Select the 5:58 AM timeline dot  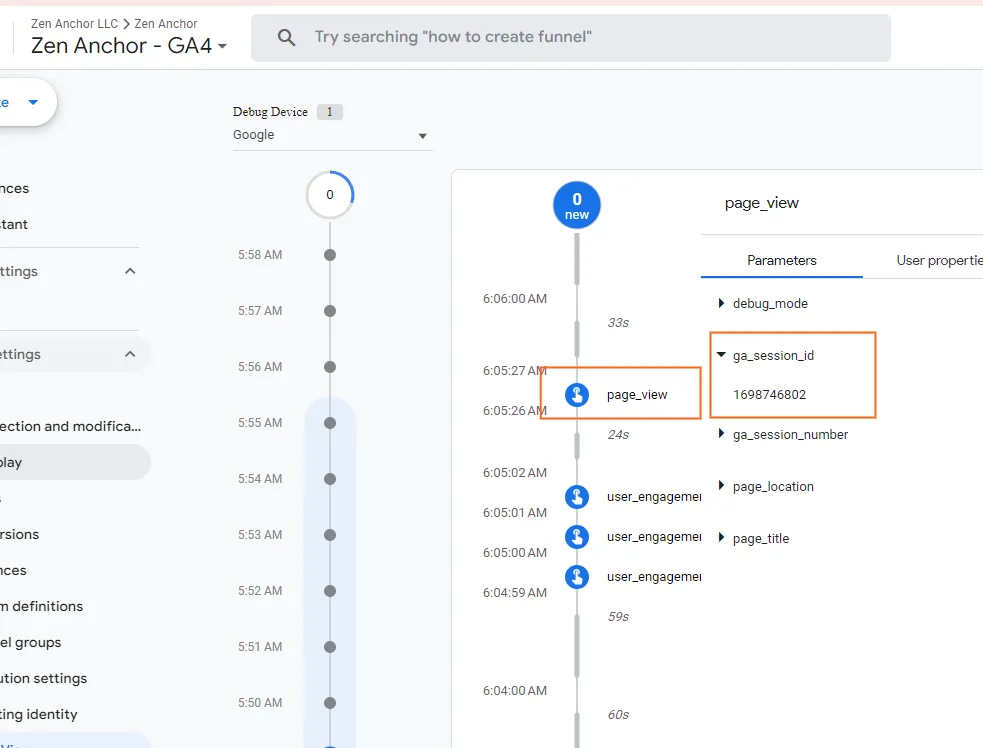(330, 255)
